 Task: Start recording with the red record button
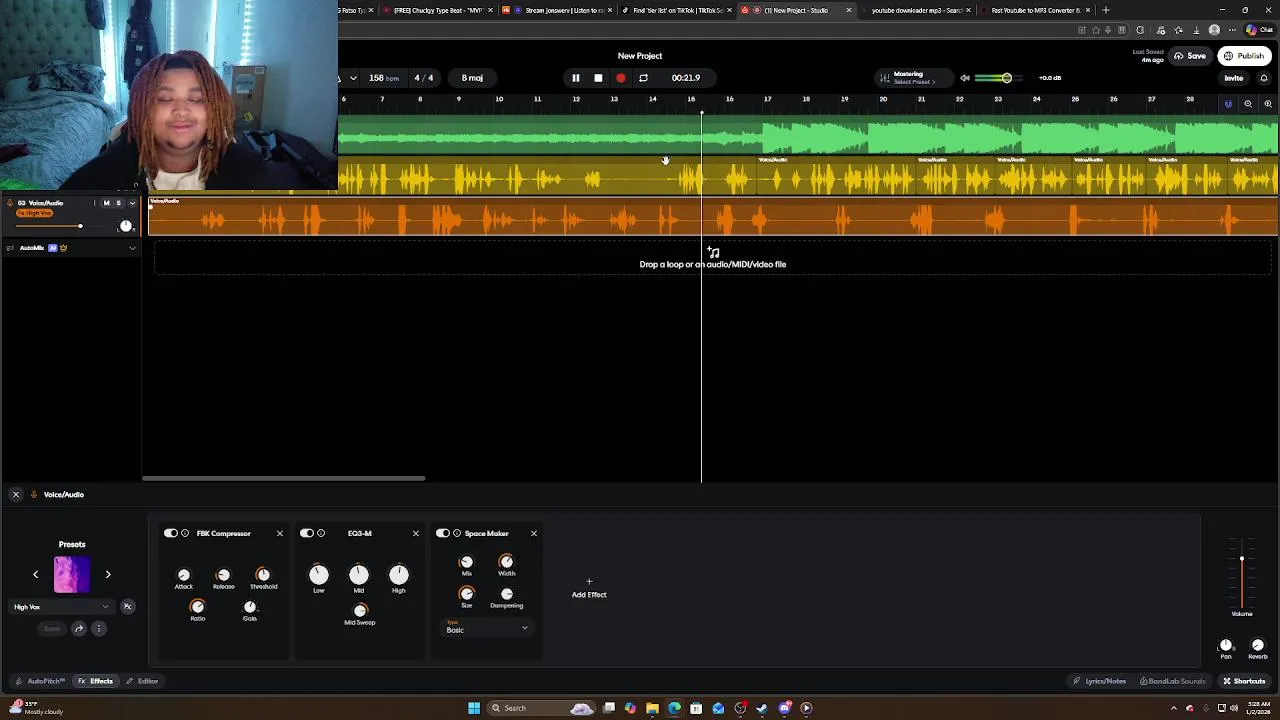[621, 78]
